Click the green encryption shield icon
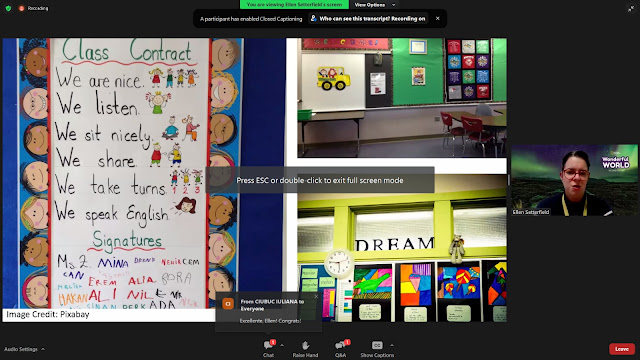This screenshot has width=640, height=360. (8, 8)
